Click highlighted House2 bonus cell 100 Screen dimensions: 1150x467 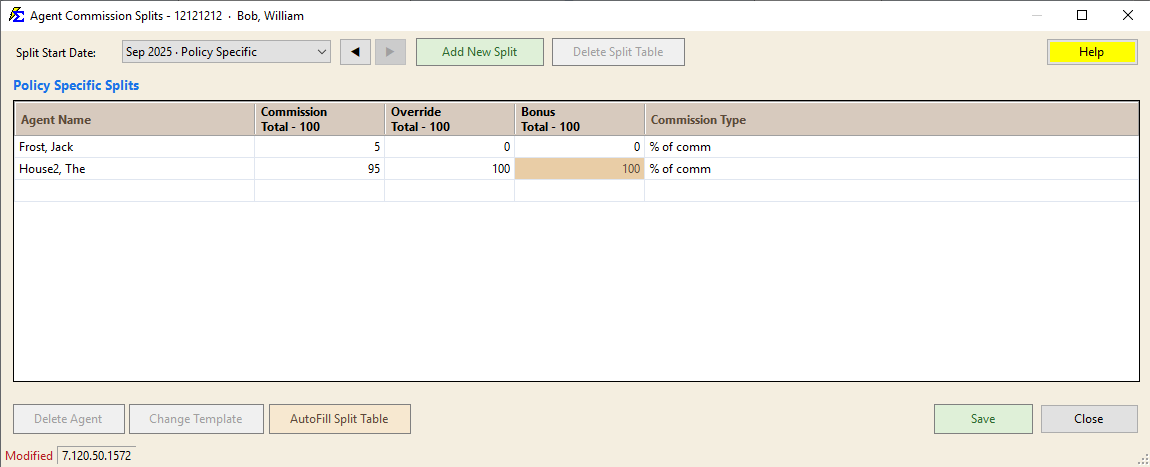click(579, 169)
